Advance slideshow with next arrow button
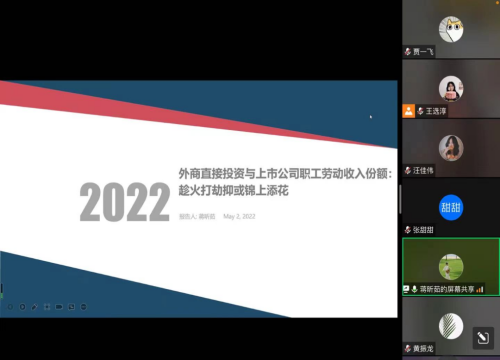The height and width of the screenshot is (360, 500). click(x=22, y=307)
